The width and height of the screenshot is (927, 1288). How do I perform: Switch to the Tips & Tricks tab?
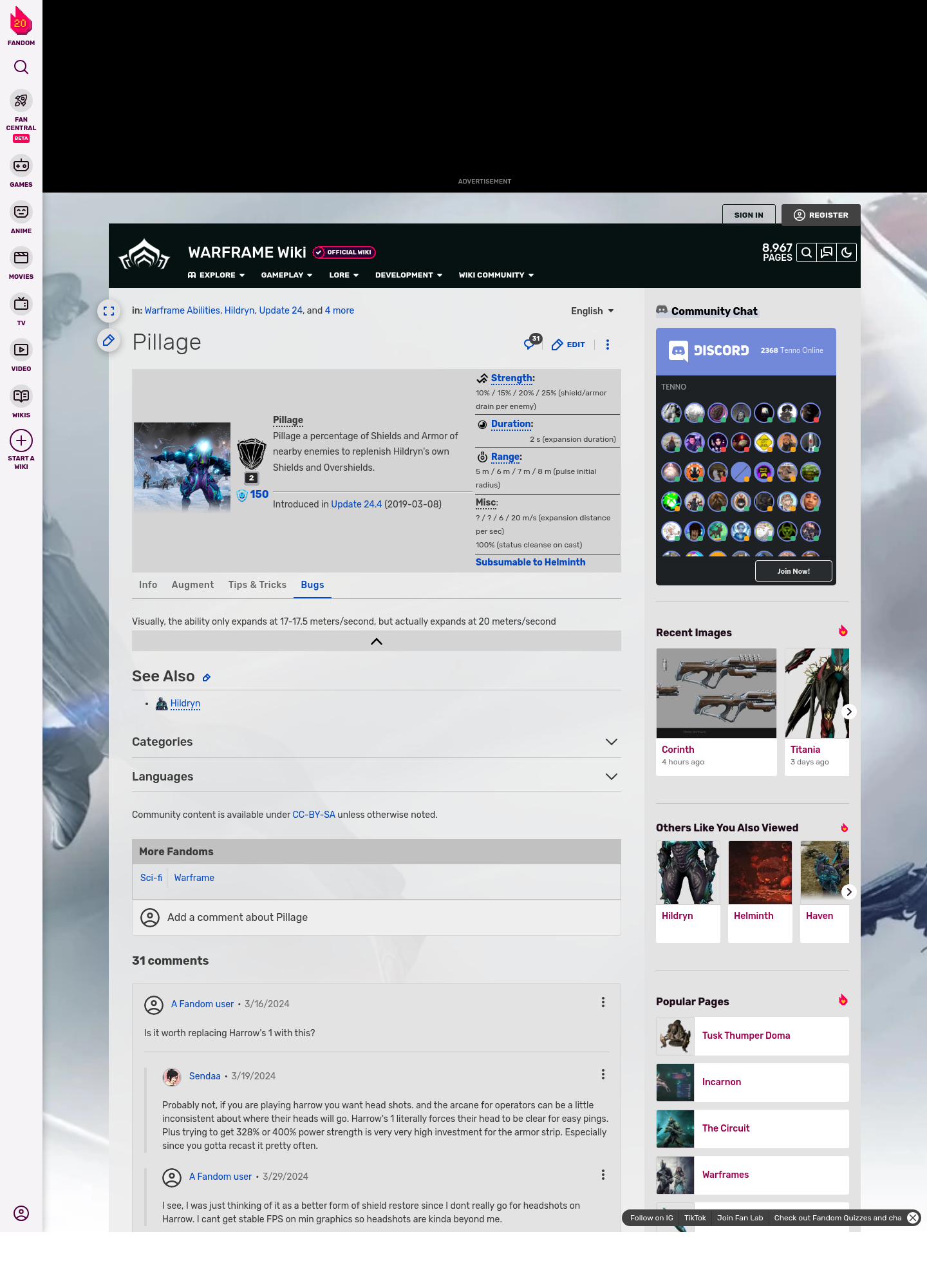tap(257, 585)
